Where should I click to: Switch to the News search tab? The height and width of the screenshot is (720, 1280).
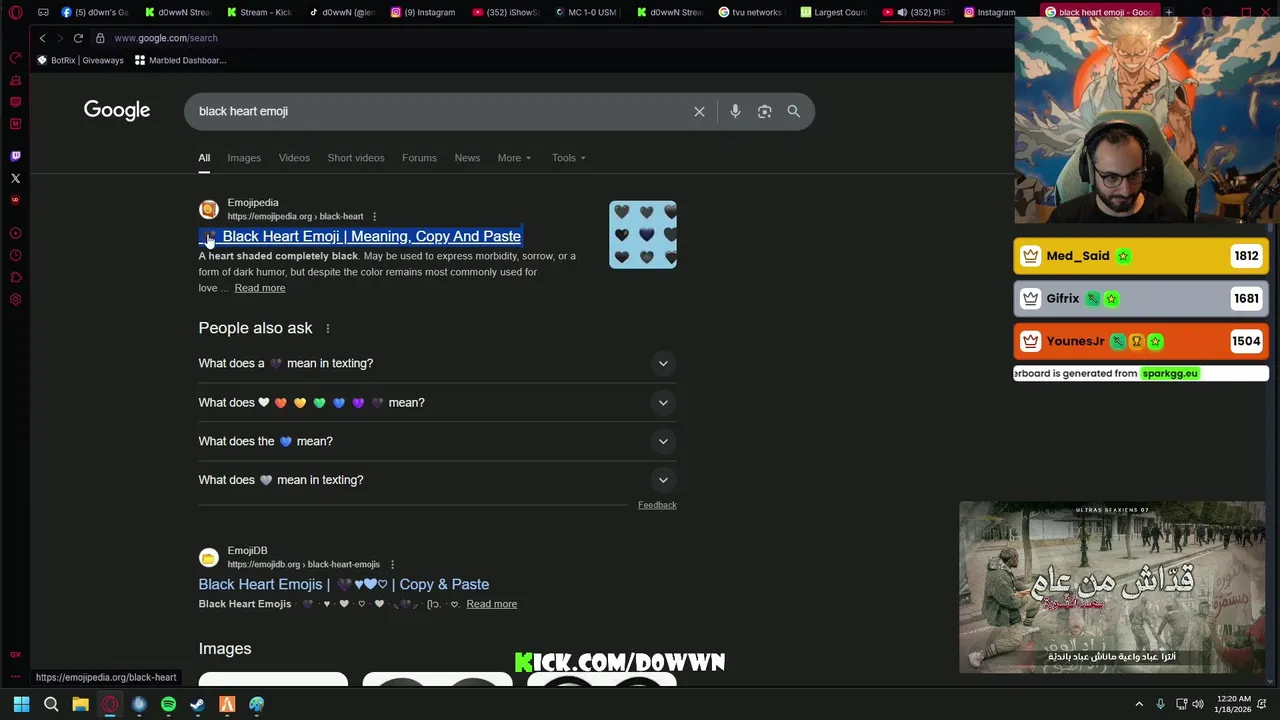(467, 158)
